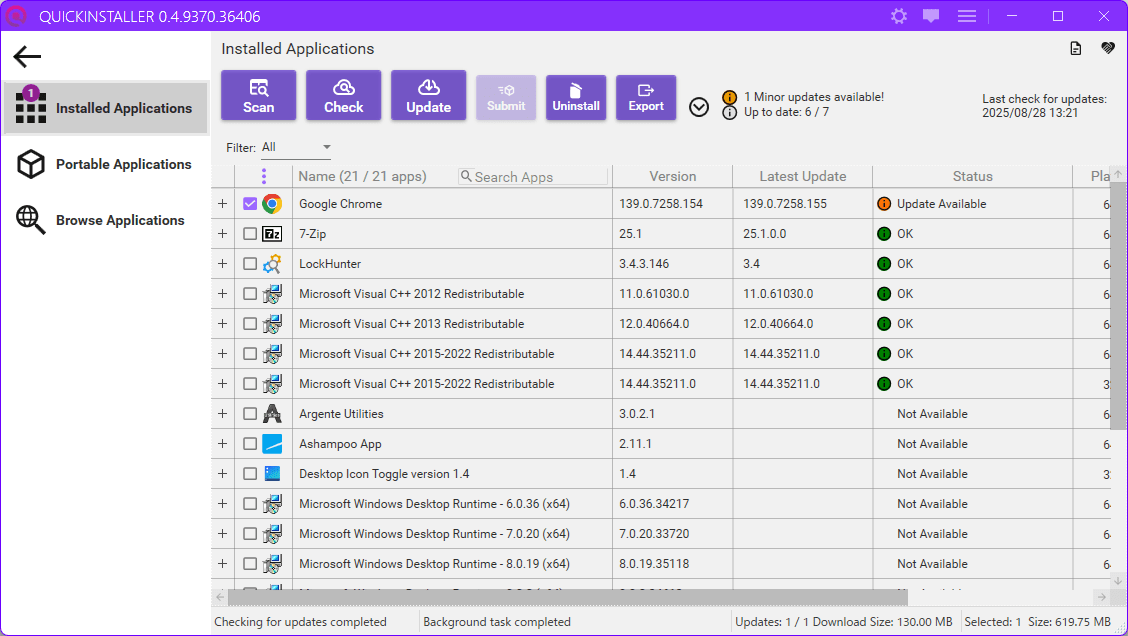The image size is (1128, 636).
Task: Click orange update-available icon for Chrome
Action: click(884, 204)
